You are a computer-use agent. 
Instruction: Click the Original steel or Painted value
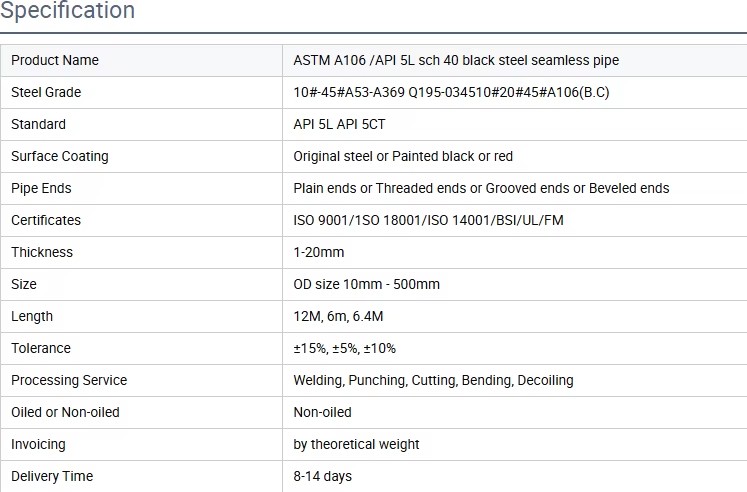[403, 156]
